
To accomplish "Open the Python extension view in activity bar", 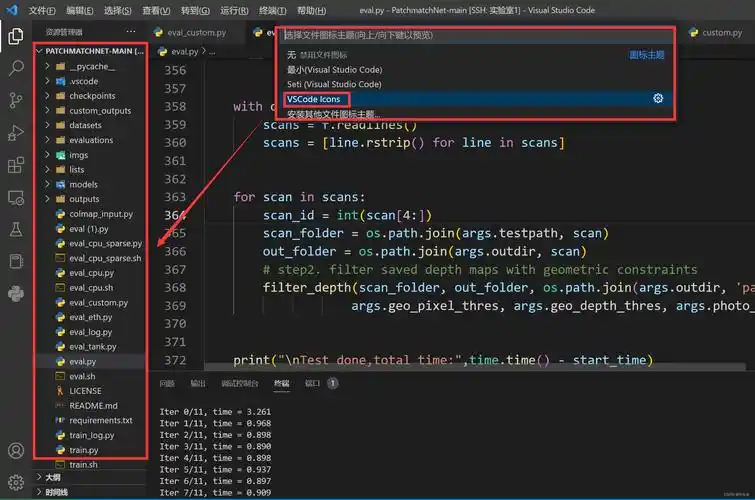I will pos(16,293).
